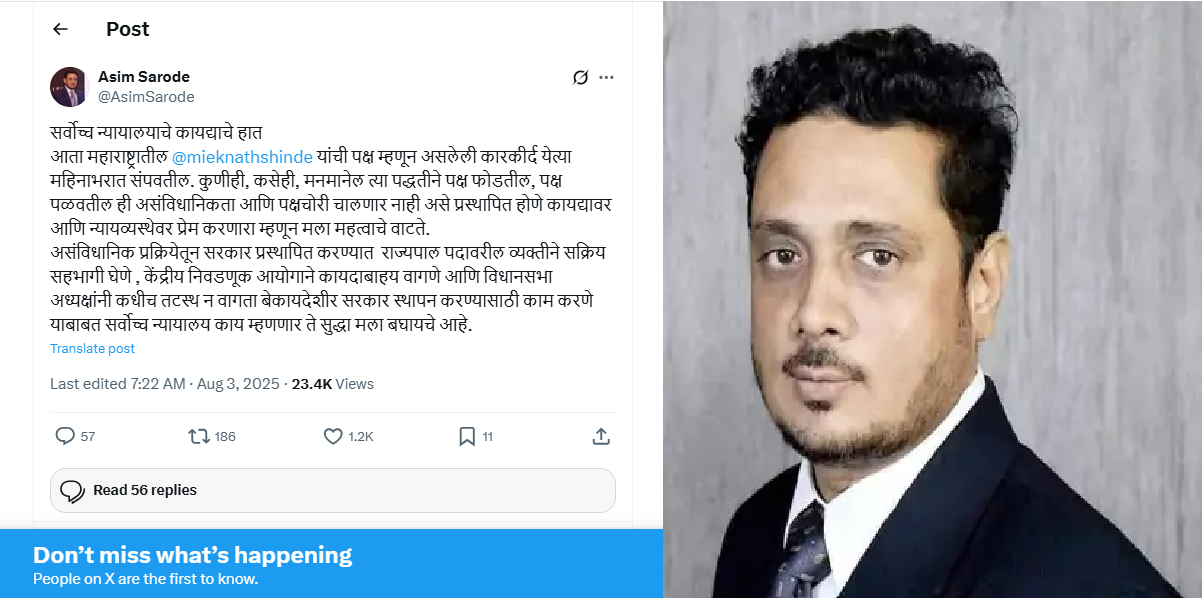Click the Asim Sarode display name
Image resolution: width=1202 pixels, height=598 pixels.
click(144, 77)
